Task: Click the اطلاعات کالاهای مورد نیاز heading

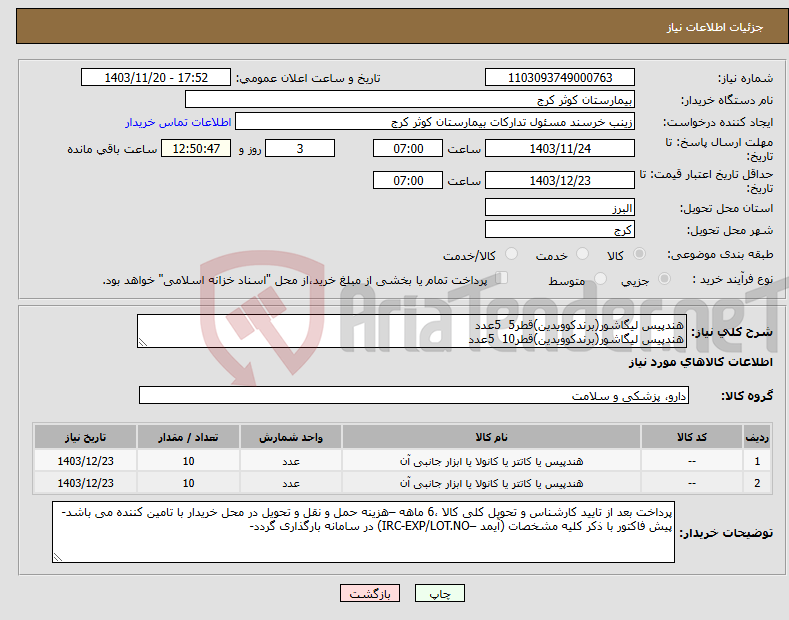Action: coord(700,362)
